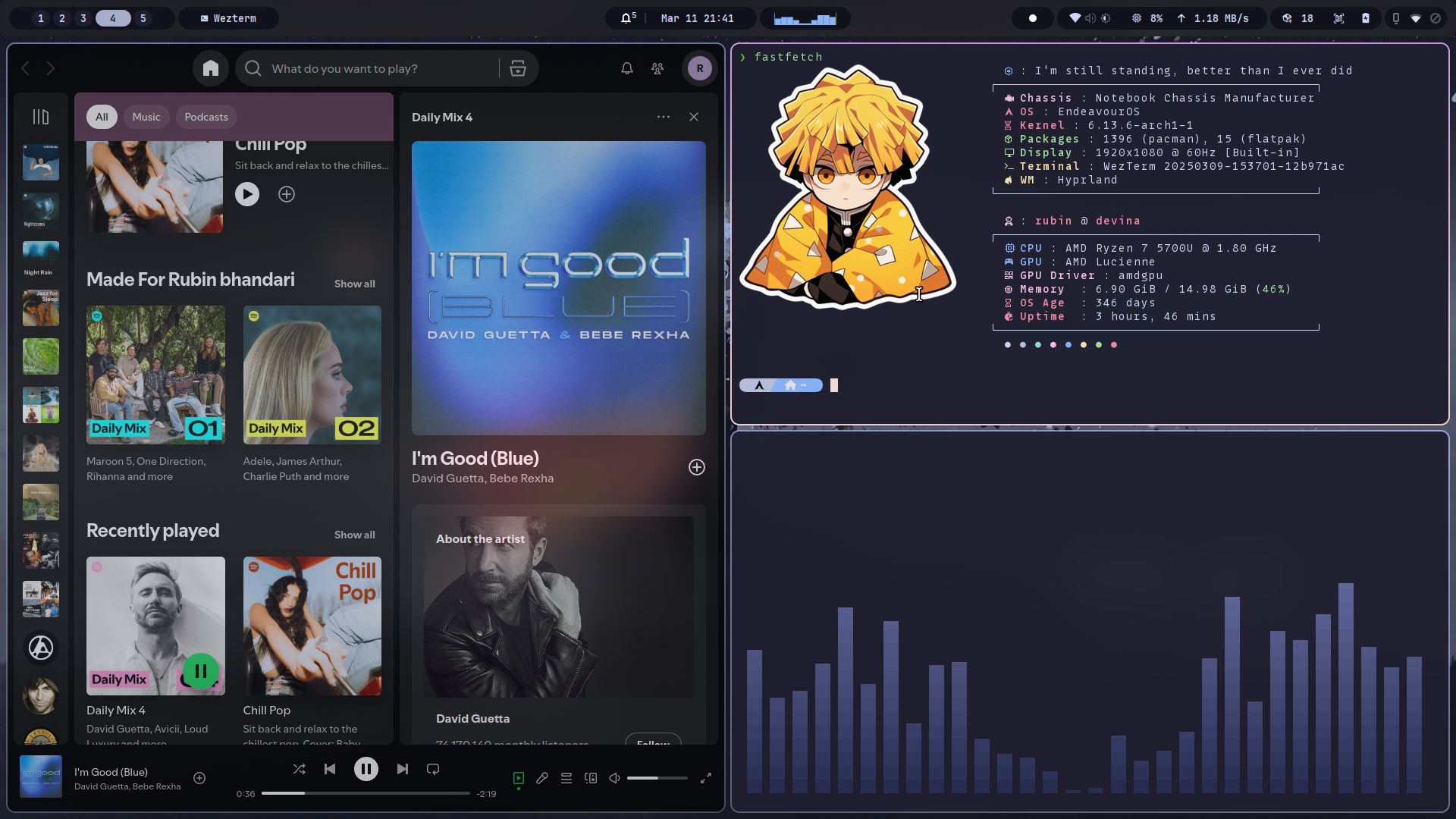The width and height of the screenshot is (1456, 819).
Task: Adjust the volume slider
Action: [657, 778]
